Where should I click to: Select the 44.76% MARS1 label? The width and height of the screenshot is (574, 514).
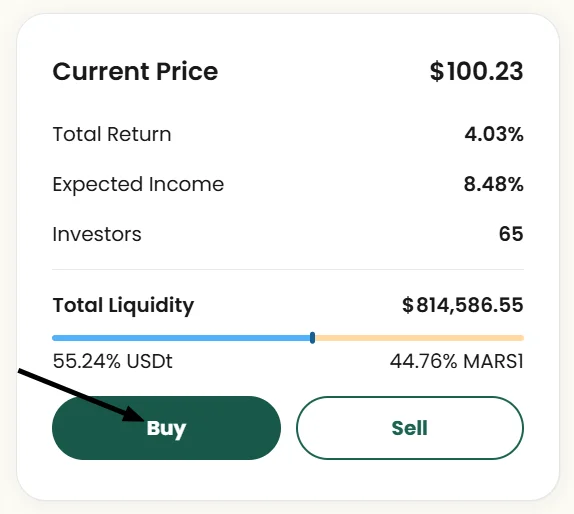456,361
